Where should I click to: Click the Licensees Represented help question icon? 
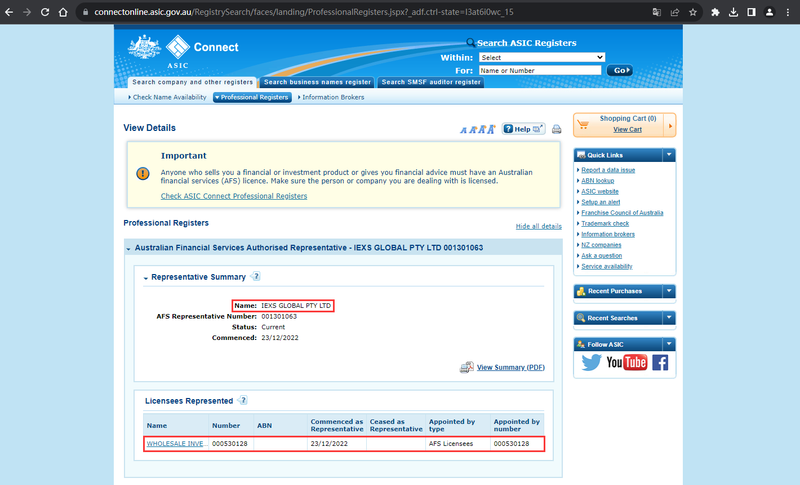coord(243,400)
